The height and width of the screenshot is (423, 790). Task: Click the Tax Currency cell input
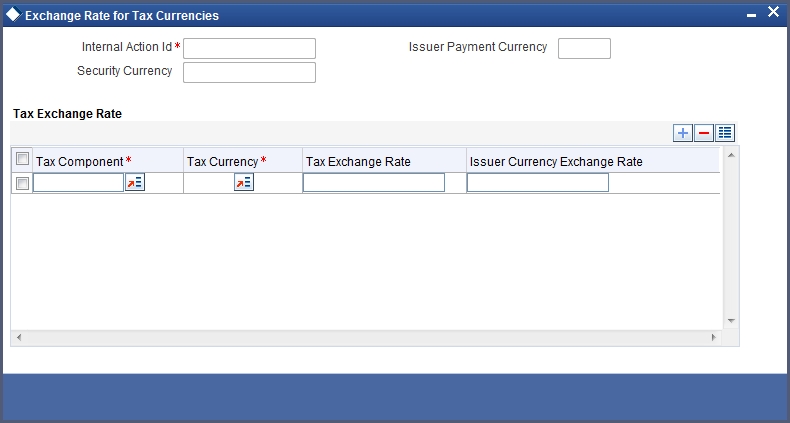click(209, 182)
